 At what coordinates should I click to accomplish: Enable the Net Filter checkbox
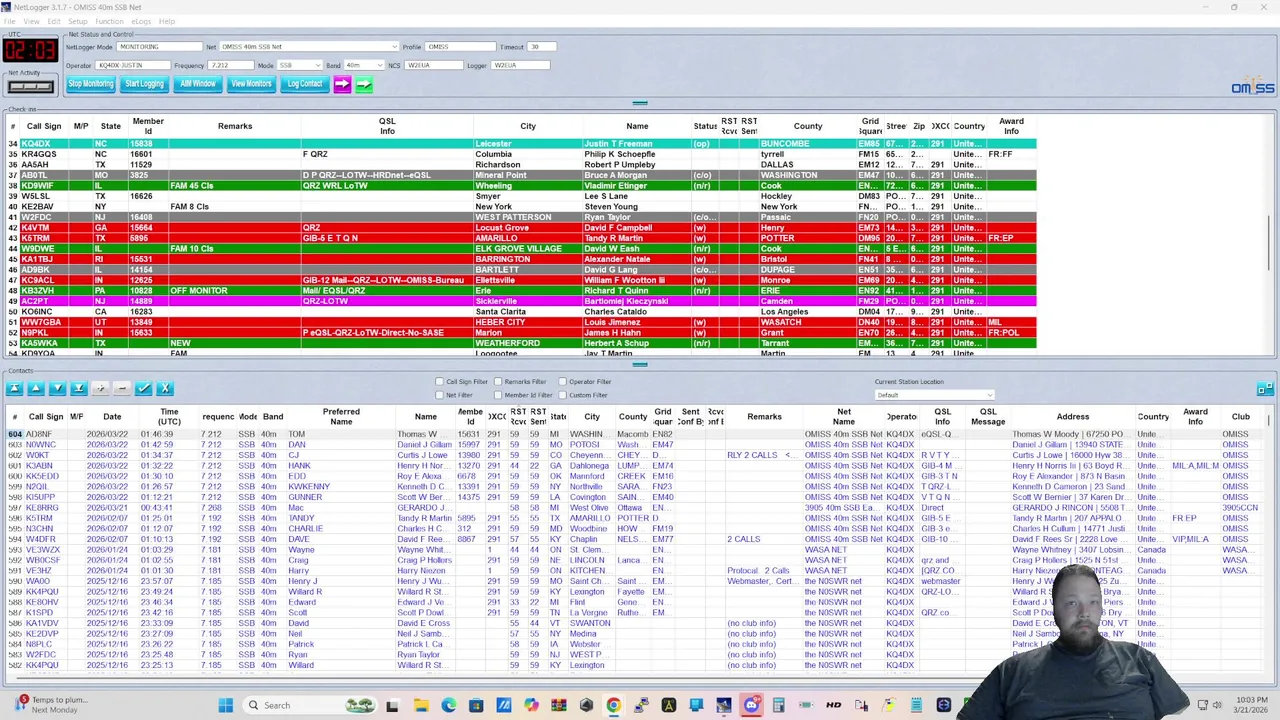439,395
